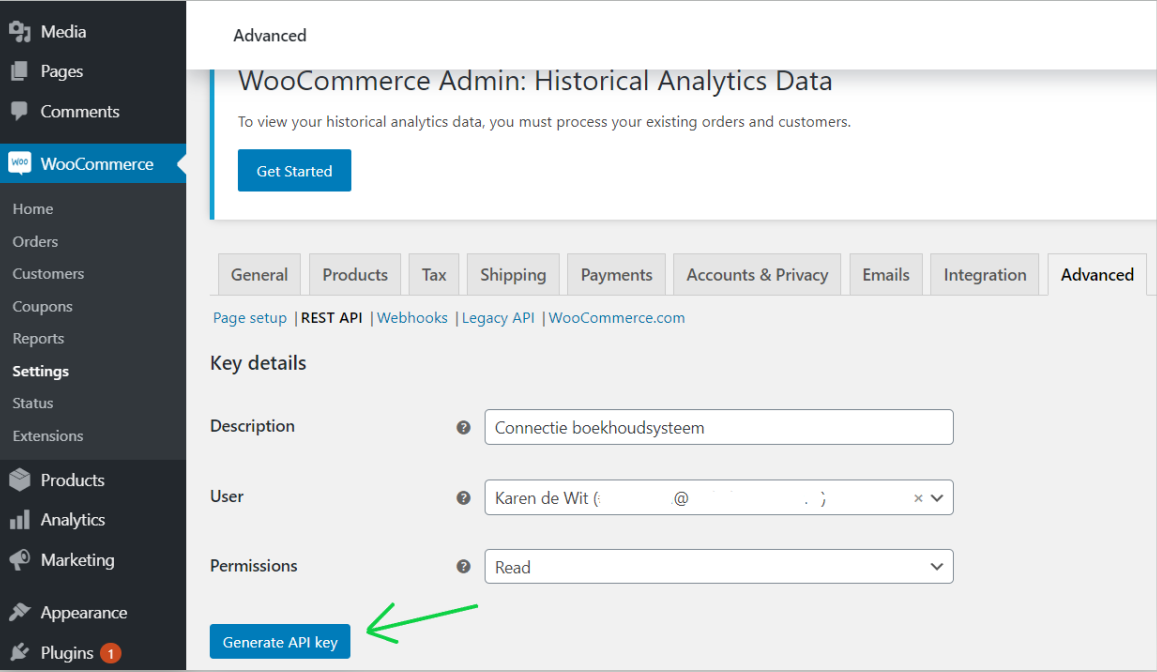The width and height of the screenshot is (1157, 672).
Task: Open the Media menu label
Action: tap(63, 32)
